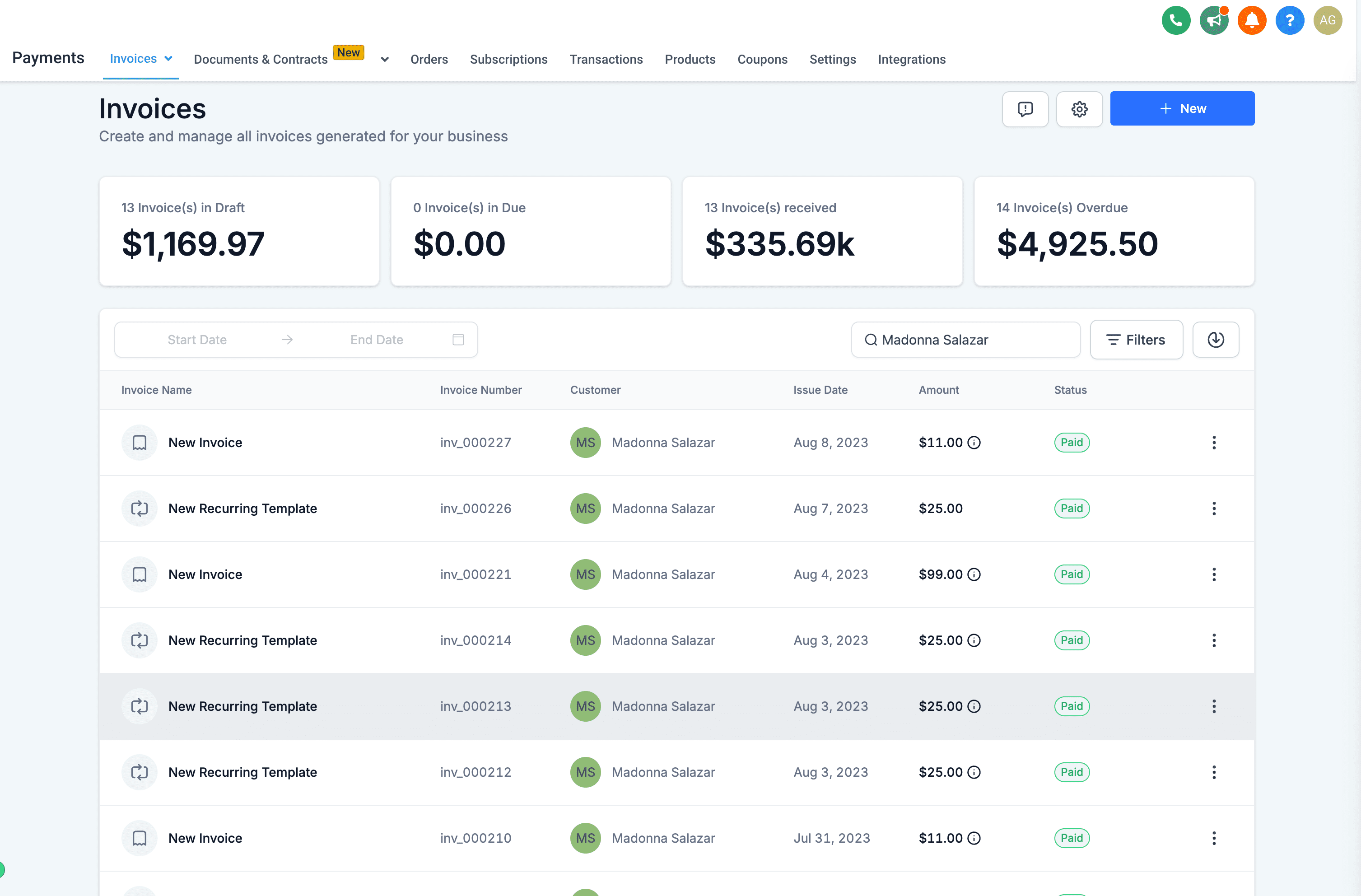Click the Aug 8, 2023 issue date
The width and height of the screenshot is (1361, 896).
(x=830, y=443)
